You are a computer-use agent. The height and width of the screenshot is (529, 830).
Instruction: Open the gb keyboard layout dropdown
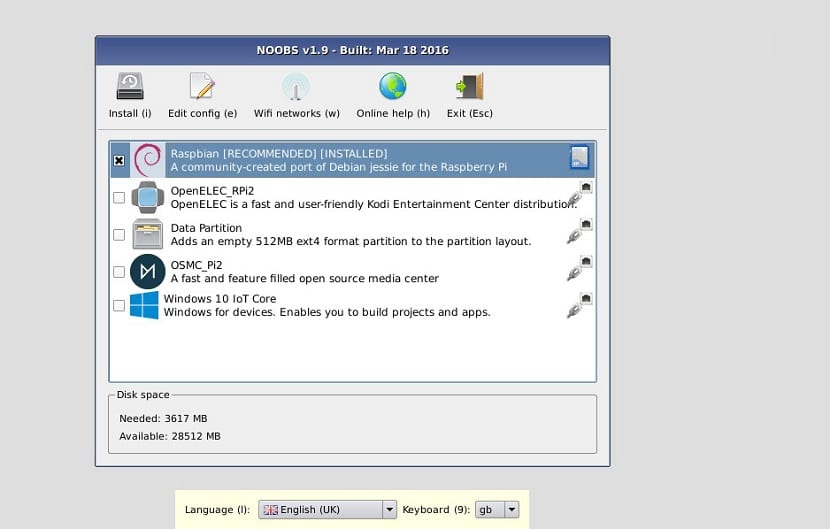pos(497,509)
